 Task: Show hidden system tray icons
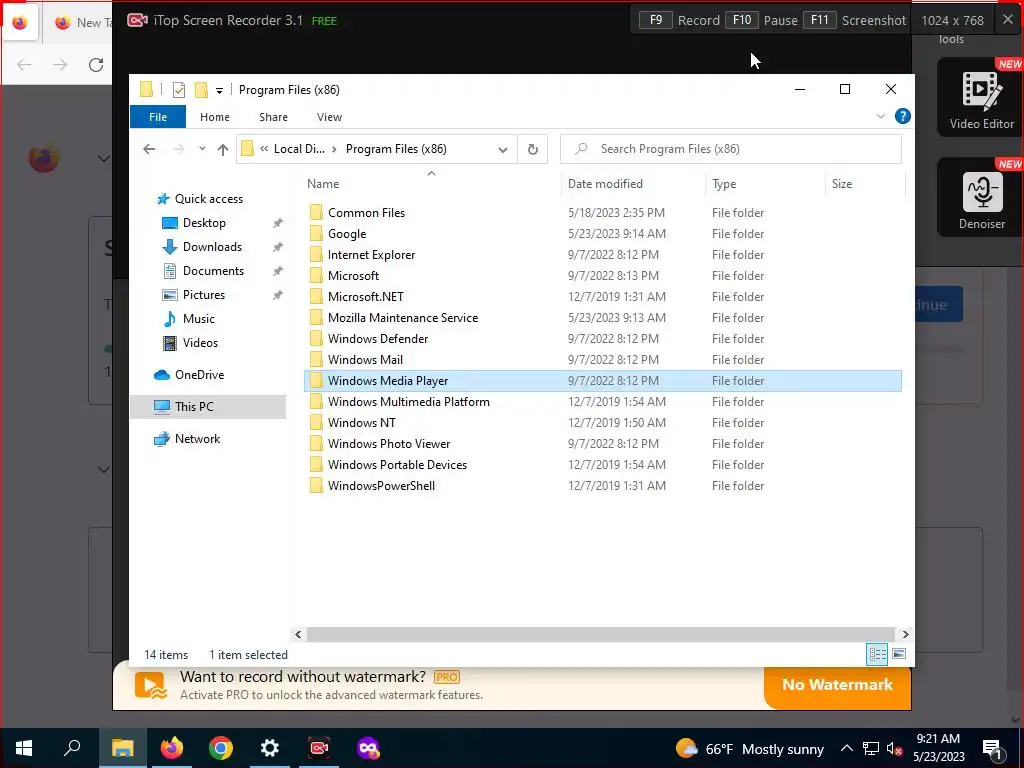(x=846, y=748)
